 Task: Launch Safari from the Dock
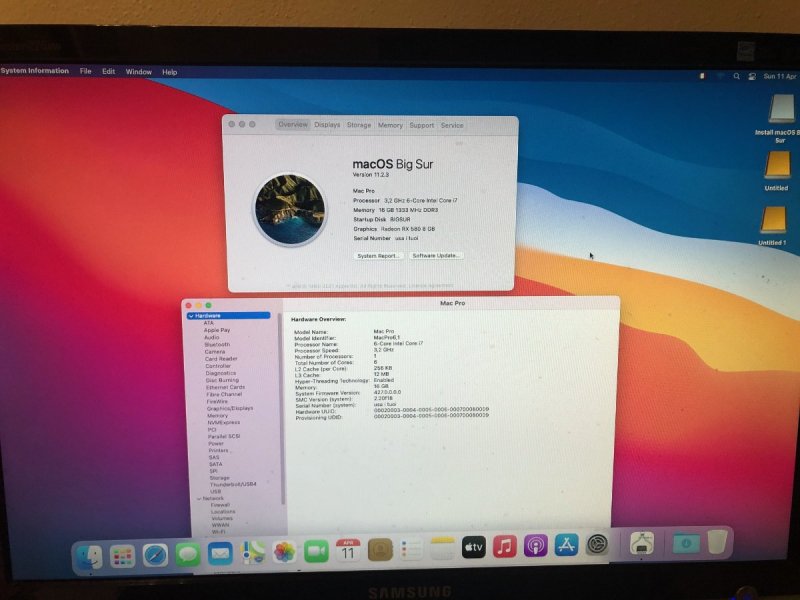[x=155, y=555]
